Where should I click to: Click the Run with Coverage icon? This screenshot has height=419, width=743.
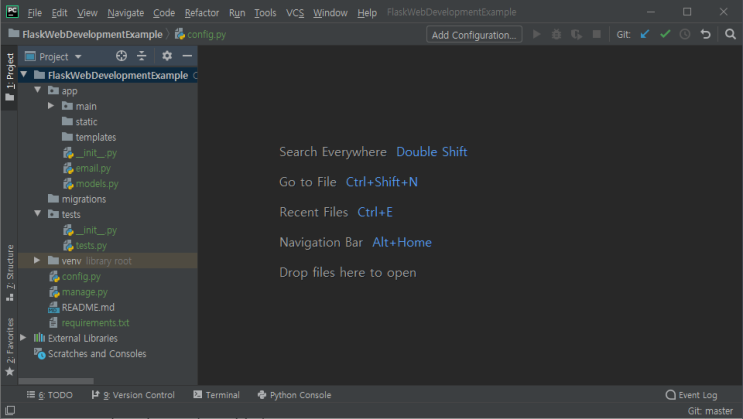[576, 35]
